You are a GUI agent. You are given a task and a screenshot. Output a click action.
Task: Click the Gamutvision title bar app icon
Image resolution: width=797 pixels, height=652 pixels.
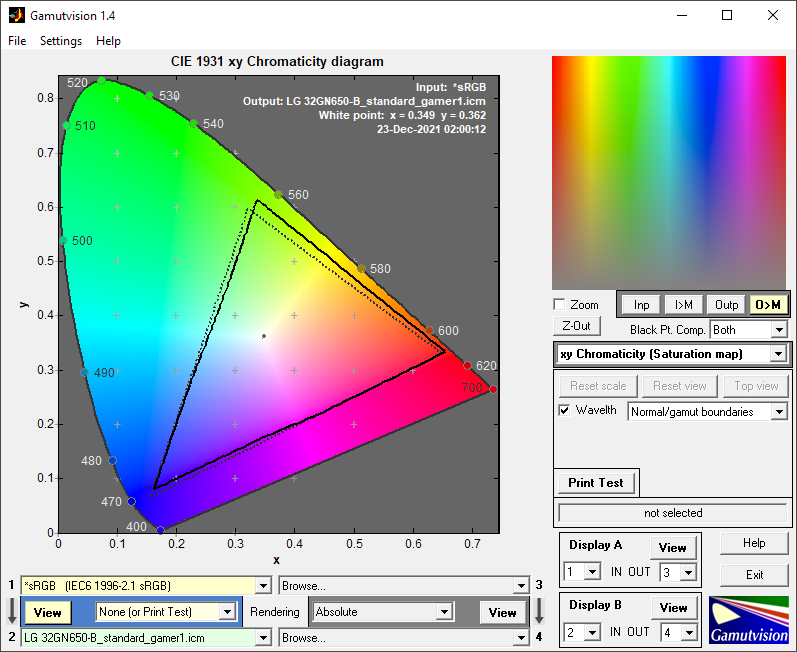click(x=15, y=15)
